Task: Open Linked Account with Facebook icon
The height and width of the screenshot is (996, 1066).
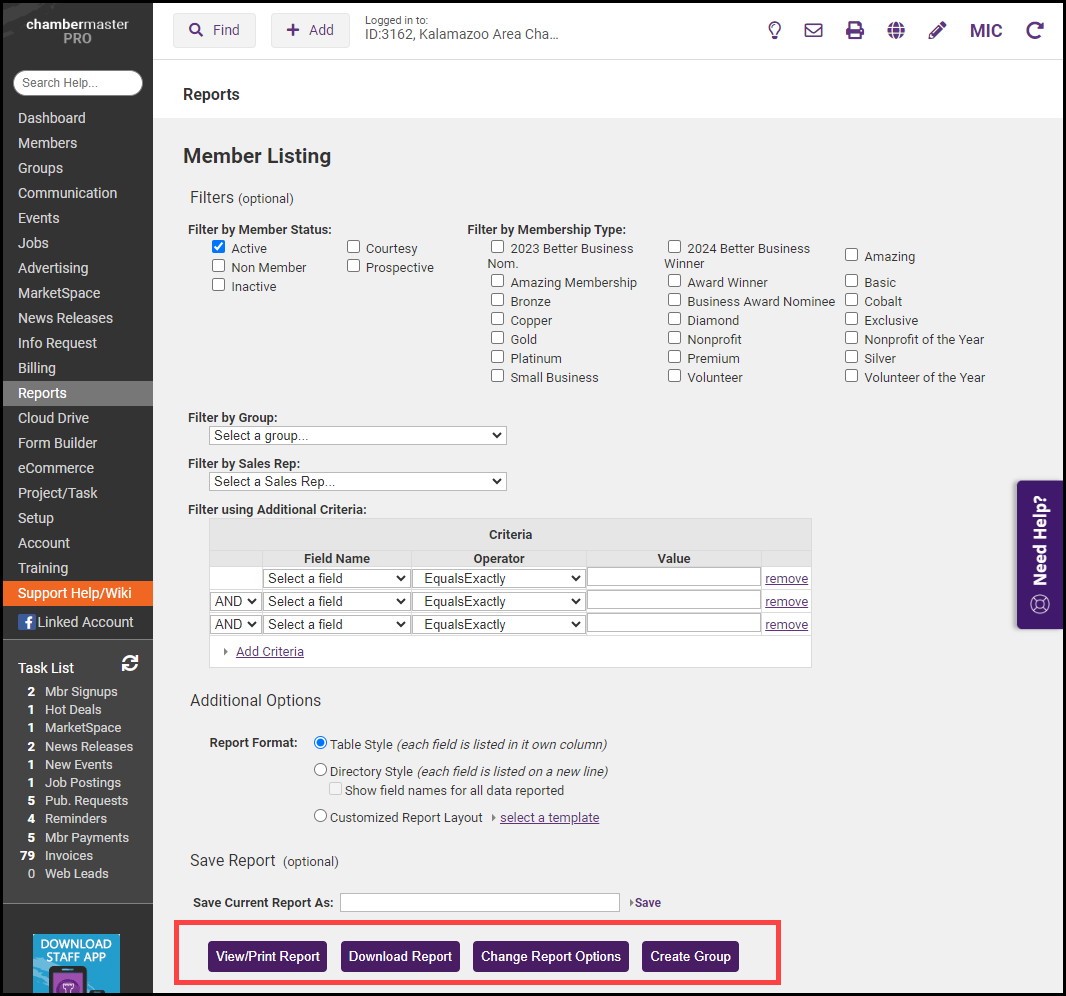Action: (76, 622)
